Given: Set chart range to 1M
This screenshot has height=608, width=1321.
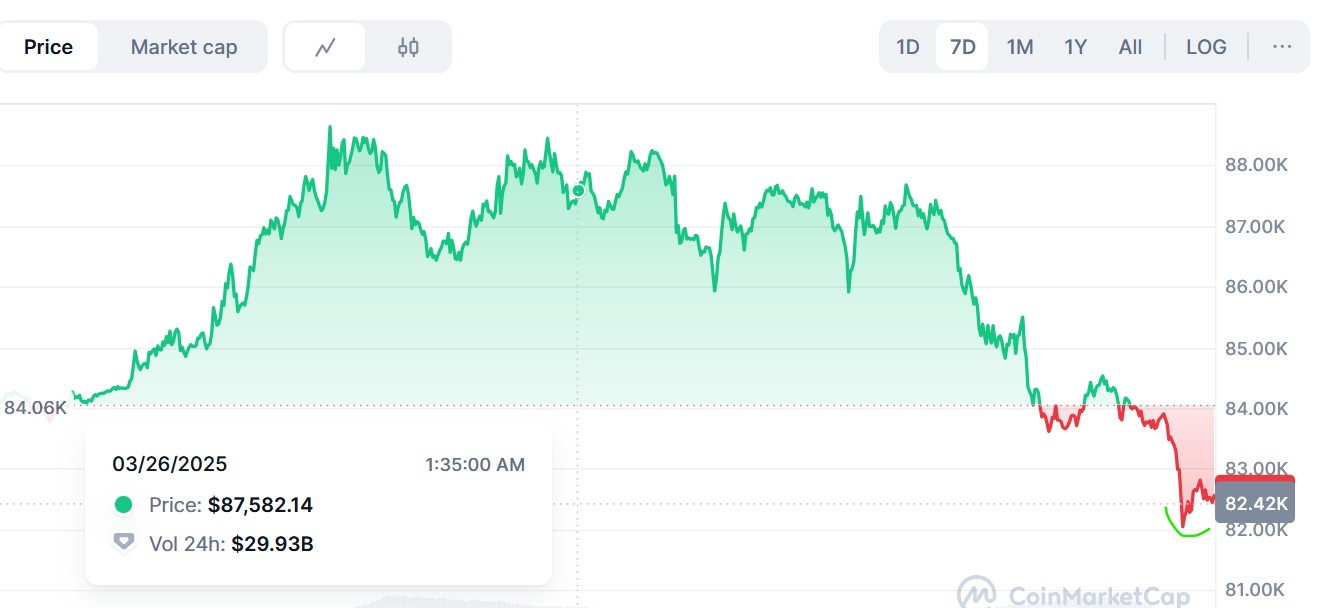Looking at the screenshot, I should click(1019, 47).
